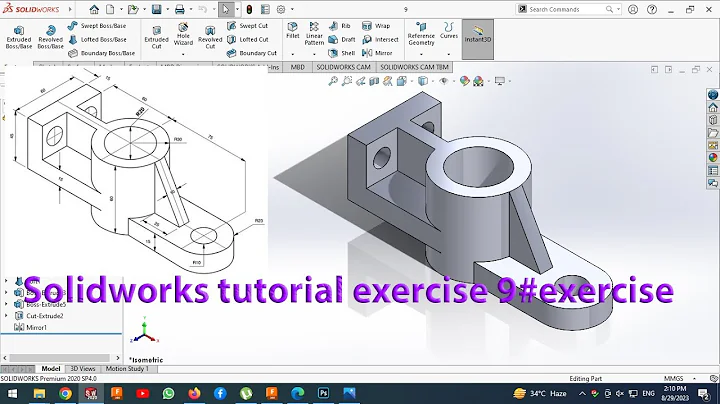Open the New document dropdown arrow
Image resolution: width=720 pixels, height=404 pixels.
pyautogui.click(x=121, y=9)
